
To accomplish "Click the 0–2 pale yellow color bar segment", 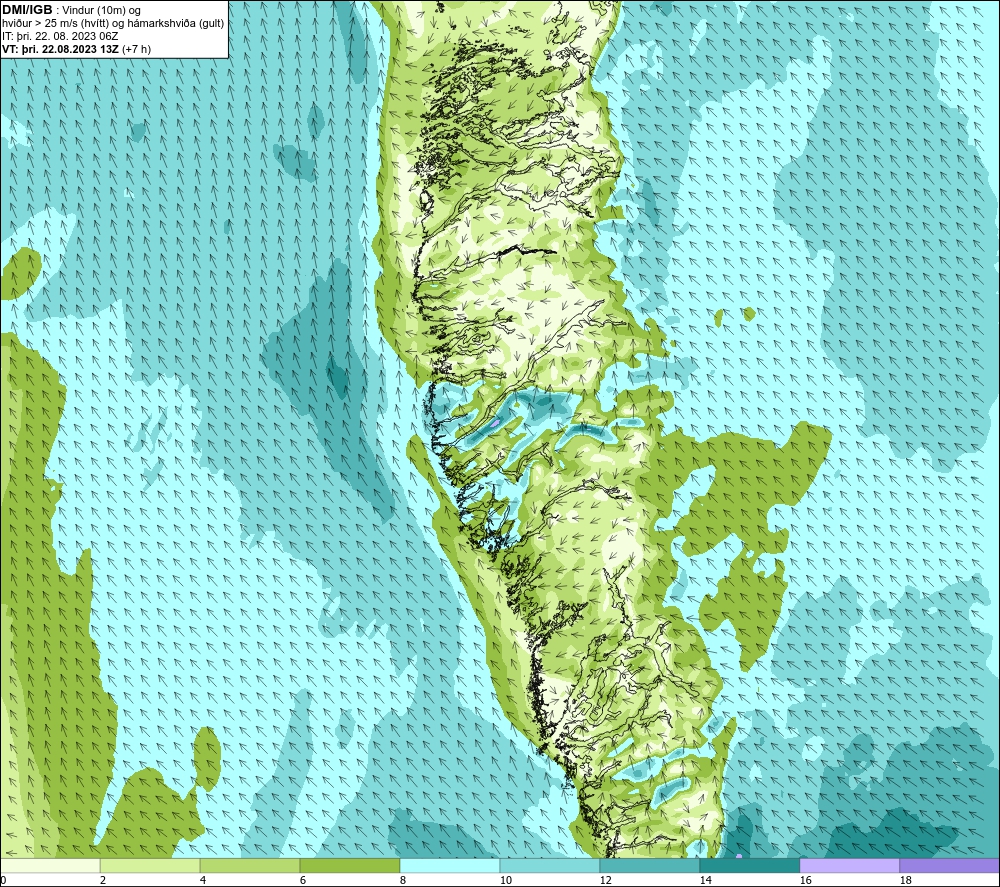I will (x=50, y=865).
